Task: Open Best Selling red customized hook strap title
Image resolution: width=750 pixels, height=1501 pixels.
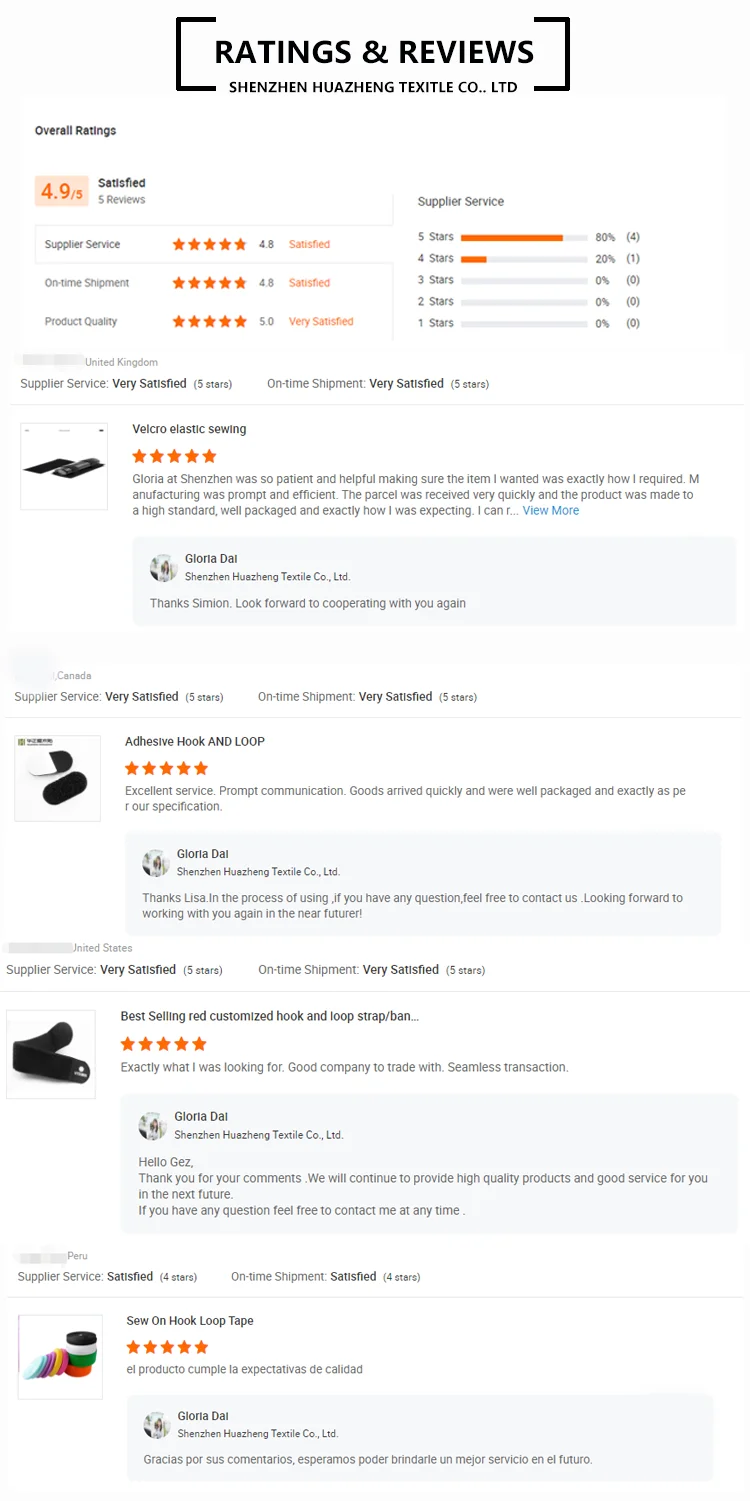Action: point(270,1016)
